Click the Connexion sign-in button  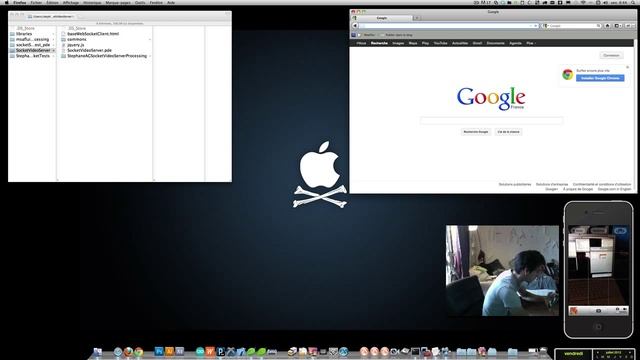(x=611, y=55)
